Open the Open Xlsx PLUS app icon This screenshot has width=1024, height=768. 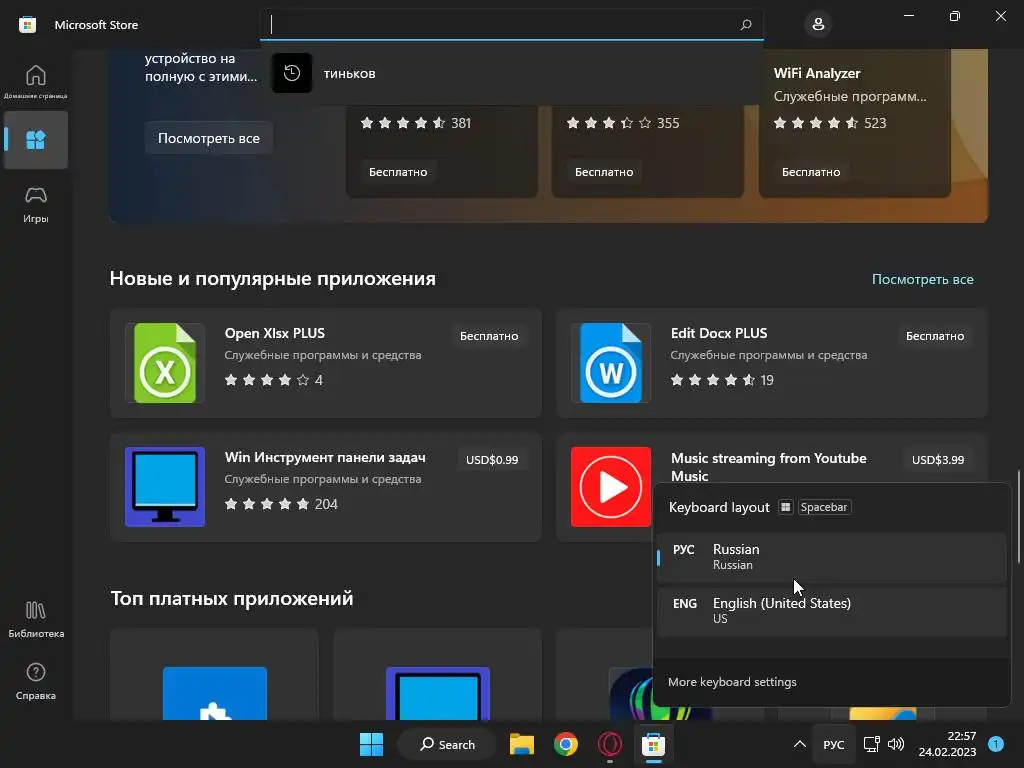click(x=165, y=363)
